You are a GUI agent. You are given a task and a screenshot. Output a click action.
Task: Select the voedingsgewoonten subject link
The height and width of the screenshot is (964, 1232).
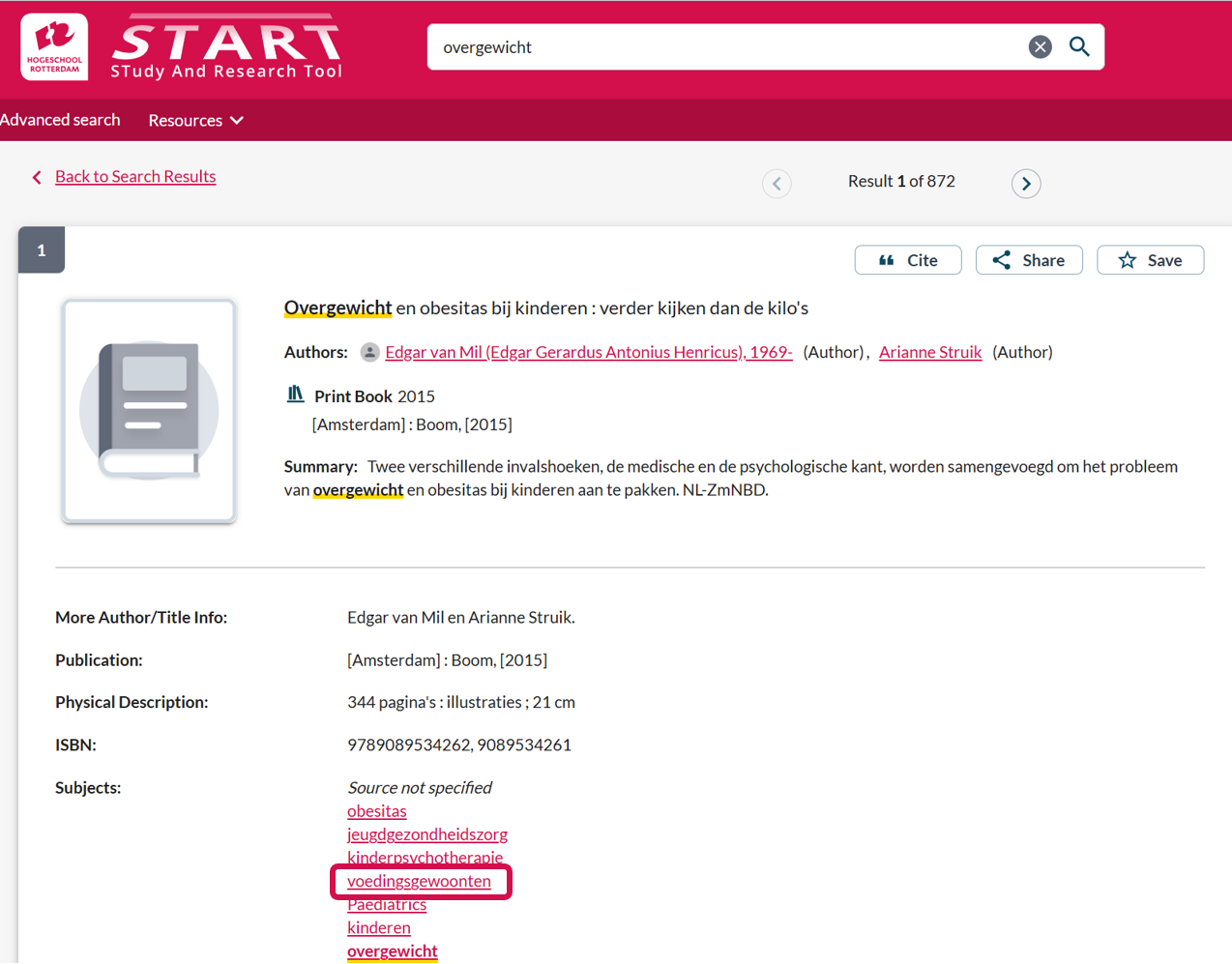(419, 881)
